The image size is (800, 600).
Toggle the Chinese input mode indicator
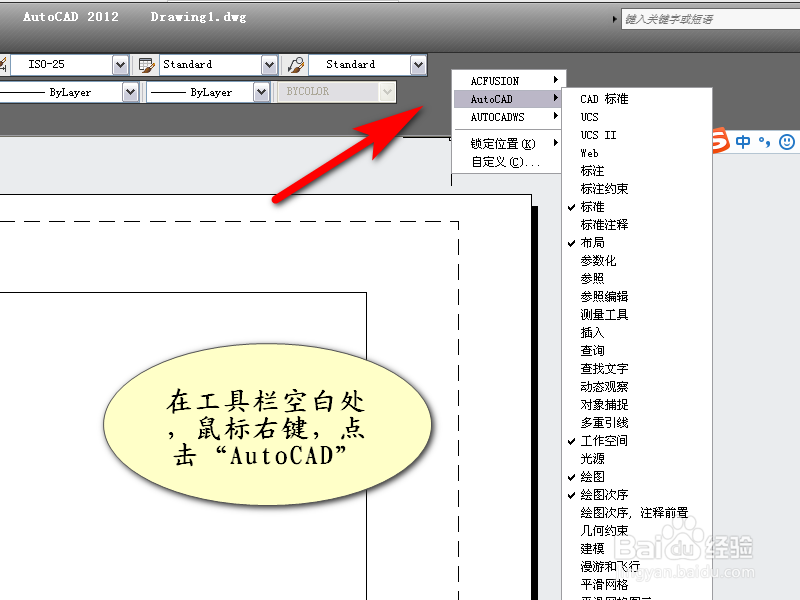(x=743, y=141)
